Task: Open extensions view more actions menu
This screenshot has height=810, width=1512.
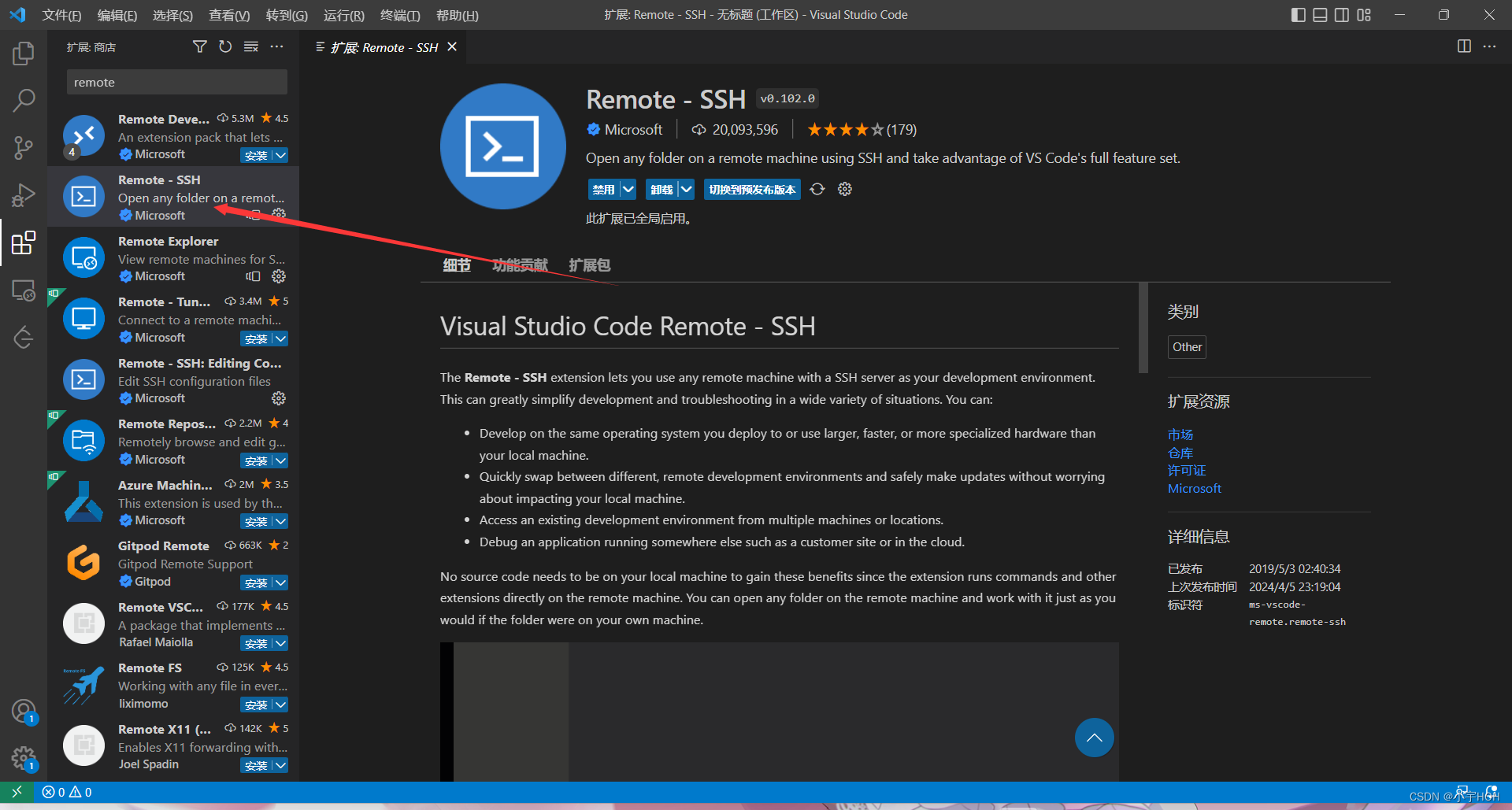Action: 276,47
